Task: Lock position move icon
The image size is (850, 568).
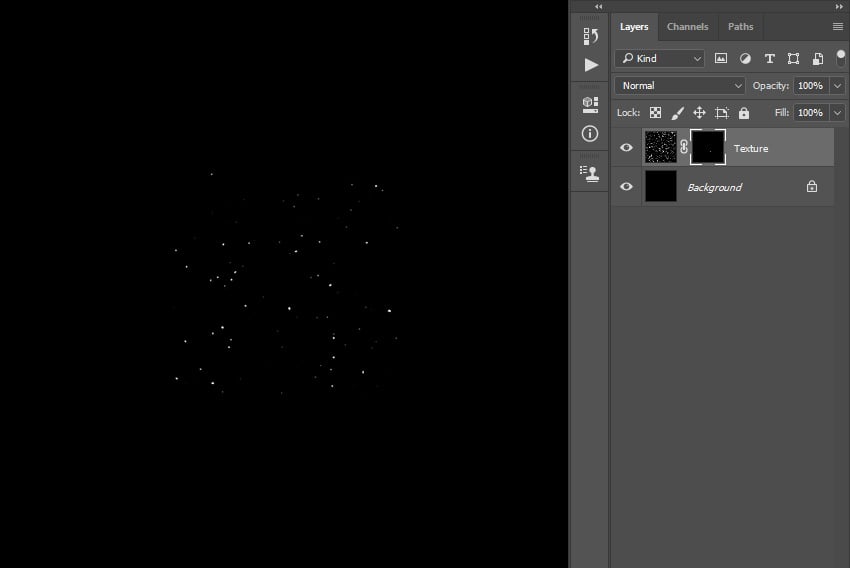Action: click(699, 113)
